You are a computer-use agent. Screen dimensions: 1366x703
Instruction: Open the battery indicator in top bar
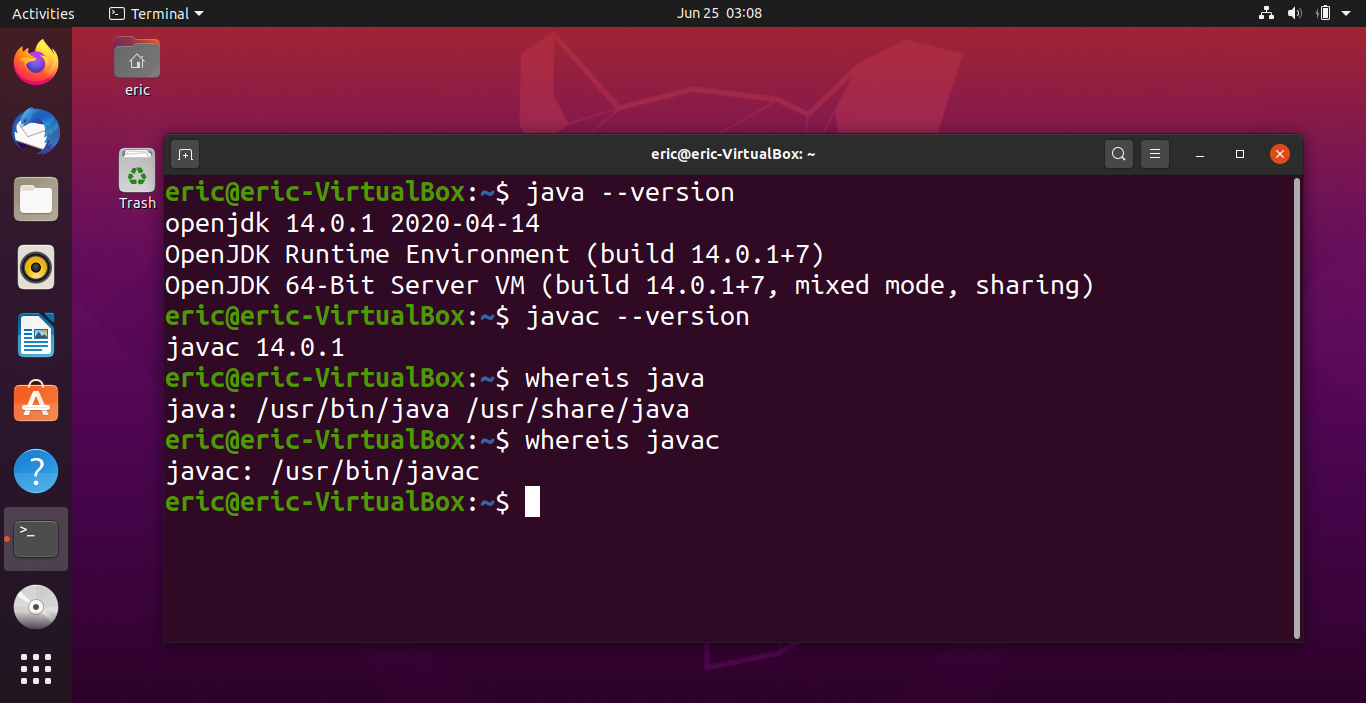coord(1324,13)
